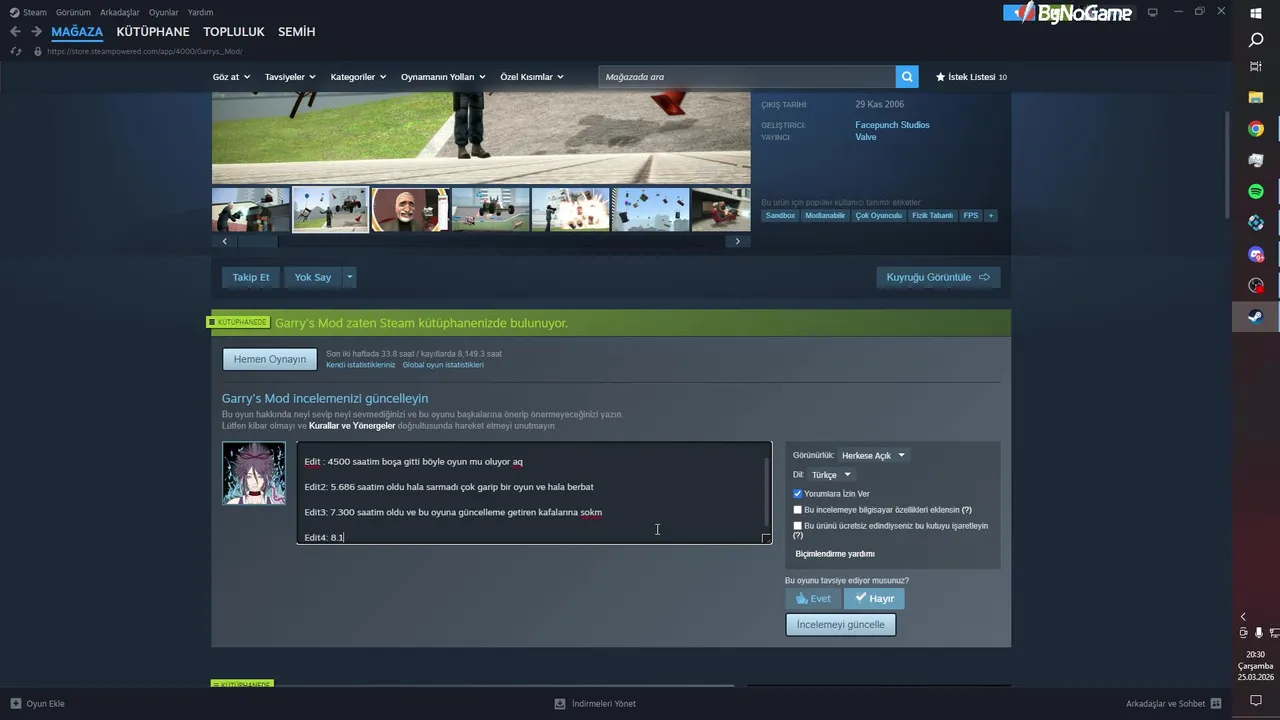Select Hayır for recommendation
This screenshot has height=720, width=1280.
click(x=874, y=598)
